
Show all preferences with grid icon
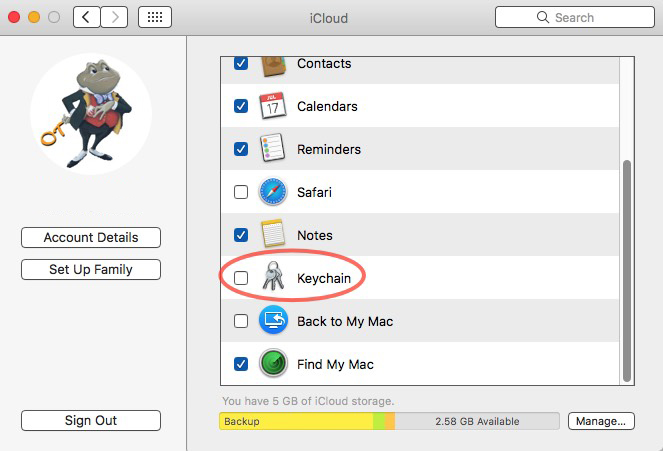pos(155,17)
